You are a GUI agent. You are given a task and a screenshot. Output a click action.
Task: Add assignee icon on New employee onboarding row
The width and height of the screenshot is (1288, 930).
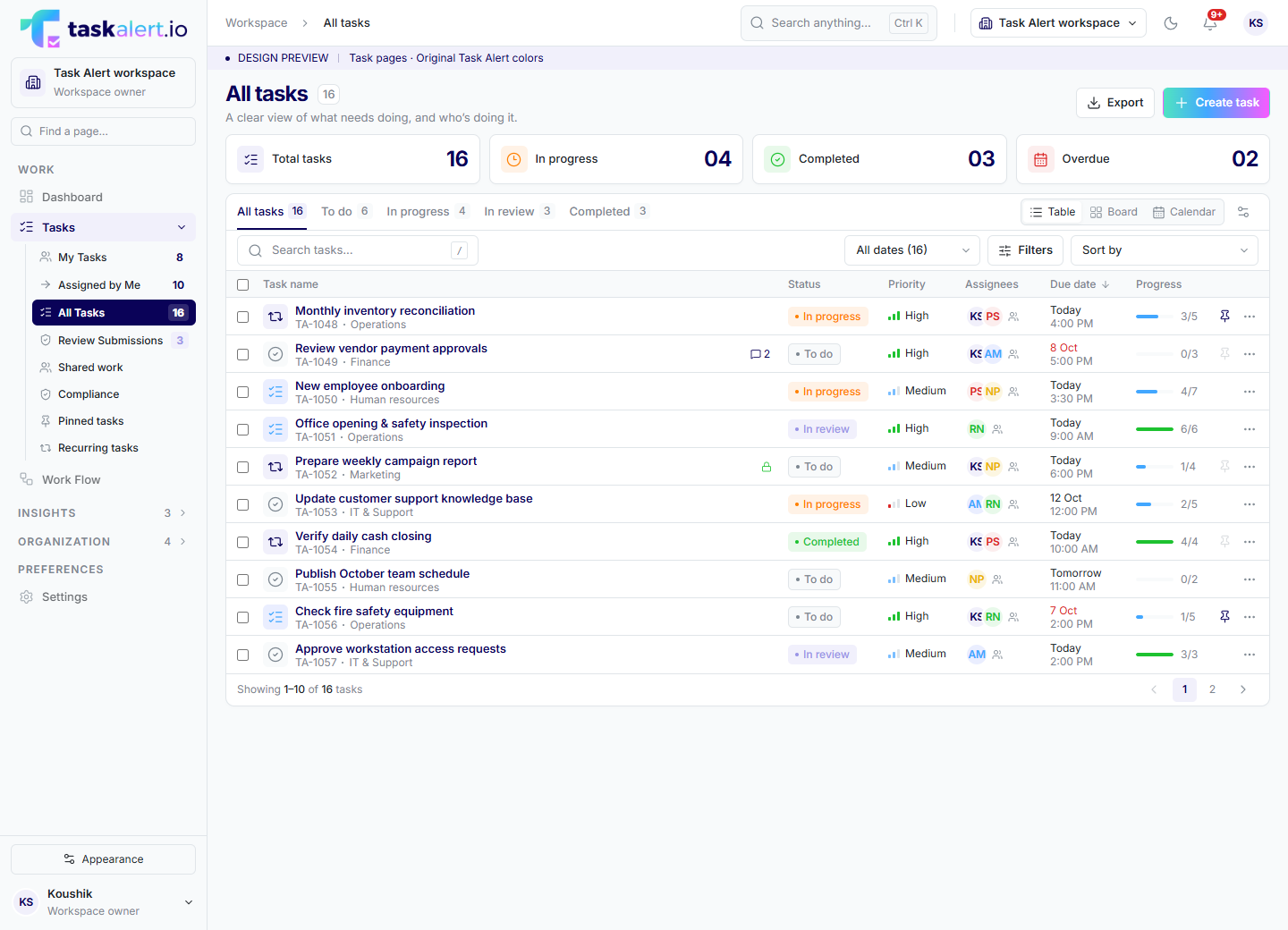pyautogui.click(x=1013, y=392)
